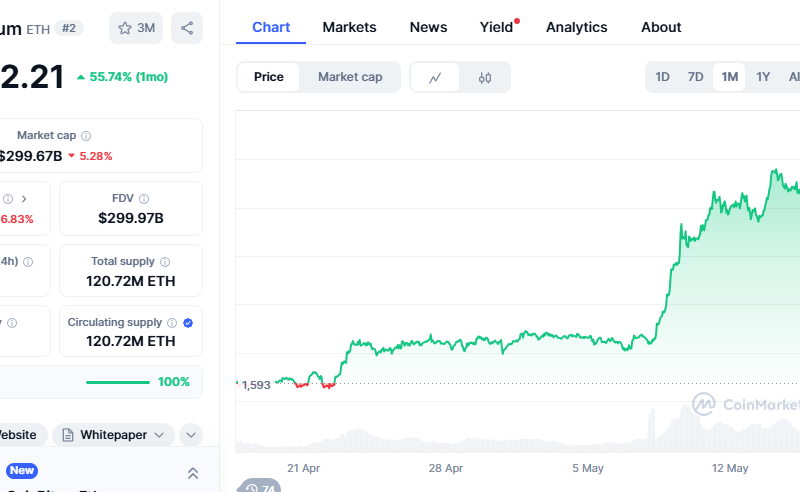Click the $299.97B FDV value
Image resolution: width=800 pixels, height=492 pixels.
(131, 218)
